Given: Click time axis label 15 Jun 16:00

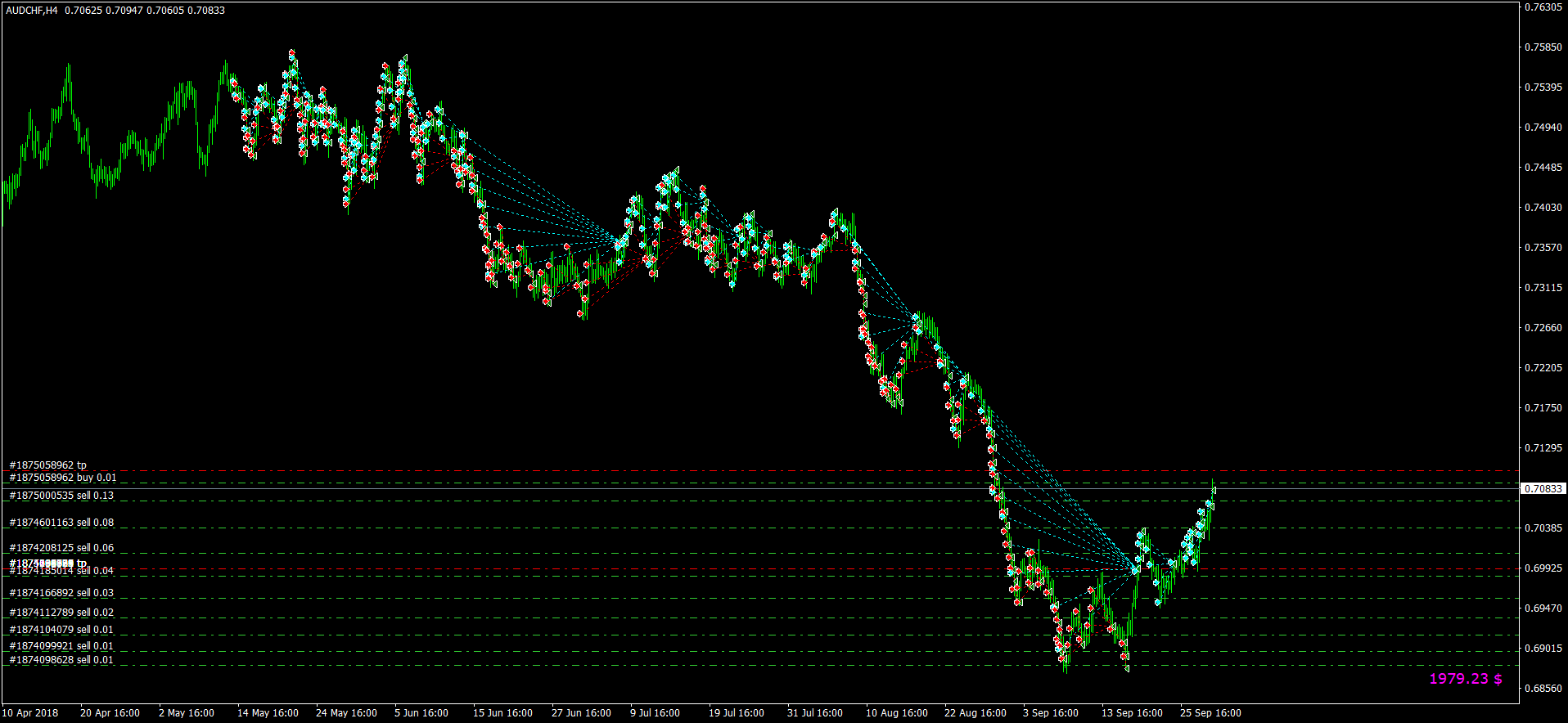Looking at the screenshot, I should click(502, 713).
